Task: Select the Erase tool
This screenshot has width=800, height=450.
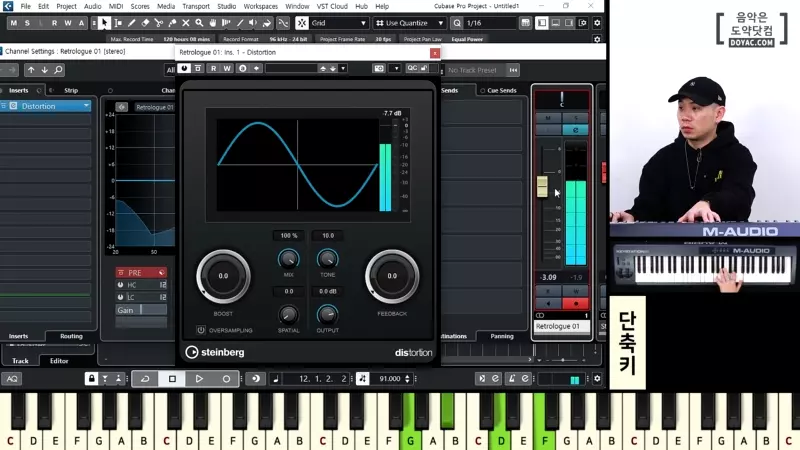Action: (x=145, y=23)
